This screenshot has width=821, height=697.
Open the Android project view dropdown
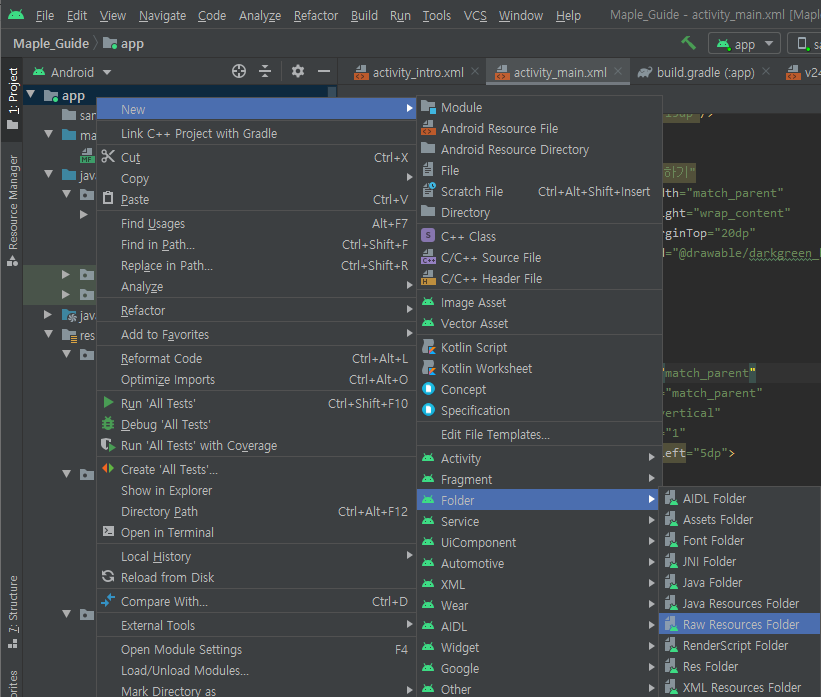coord(72,72)
